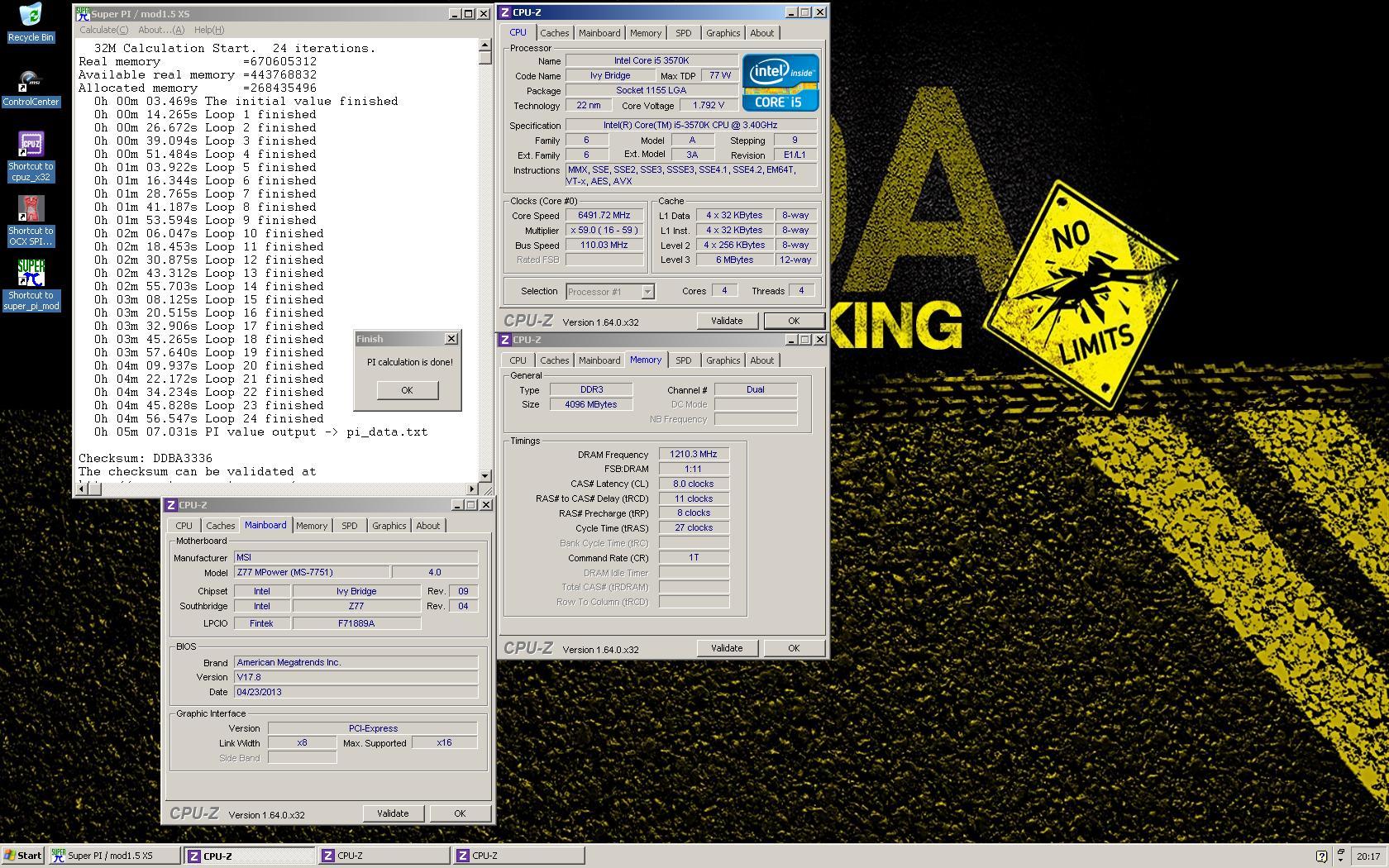Close the Finish dialog
Image resolution: width=1389 pixels, height=868 pixels.
[451, 339]
